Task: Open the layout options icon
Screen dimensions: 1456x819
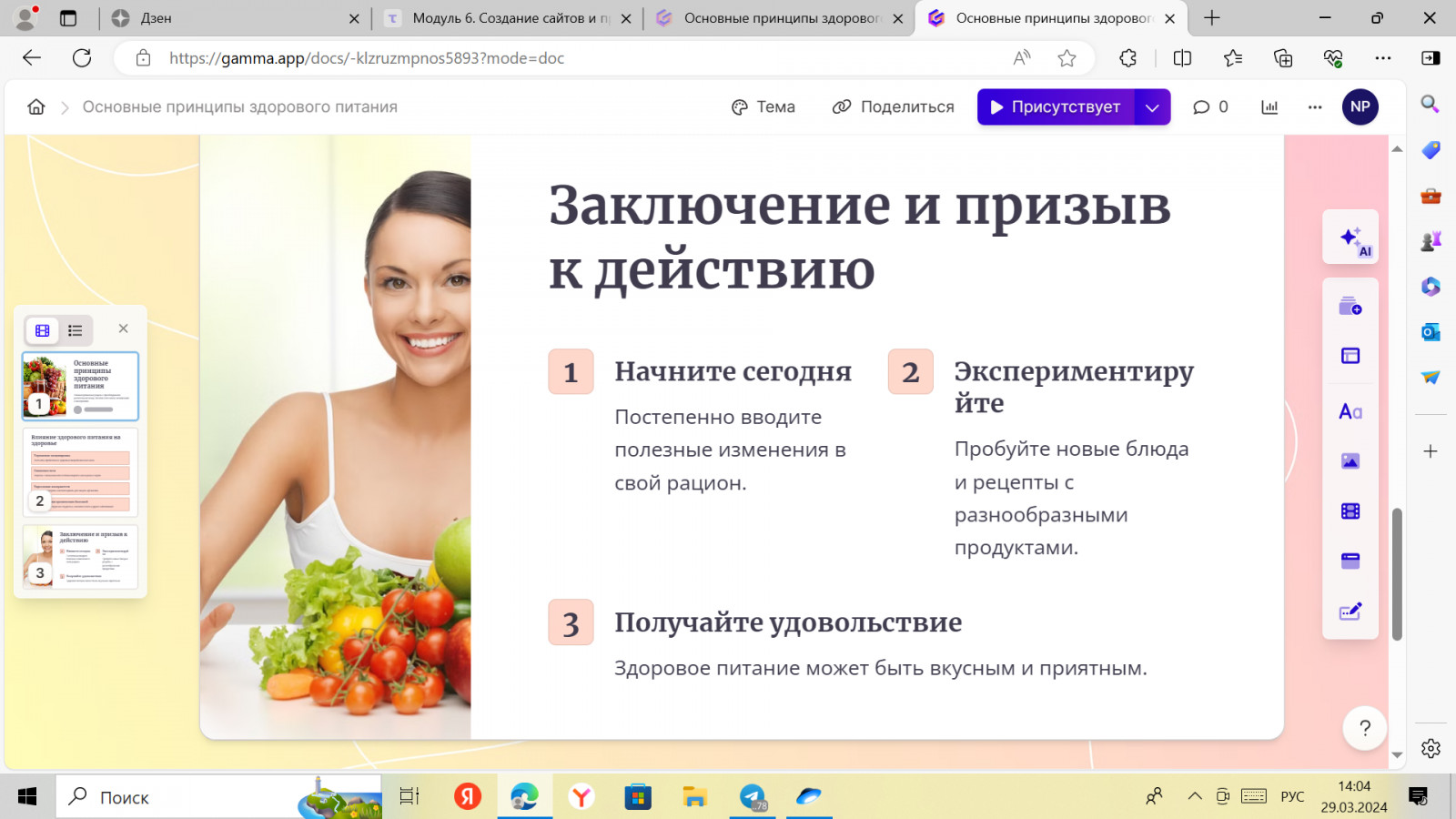Action: [x=1350, y=356]
